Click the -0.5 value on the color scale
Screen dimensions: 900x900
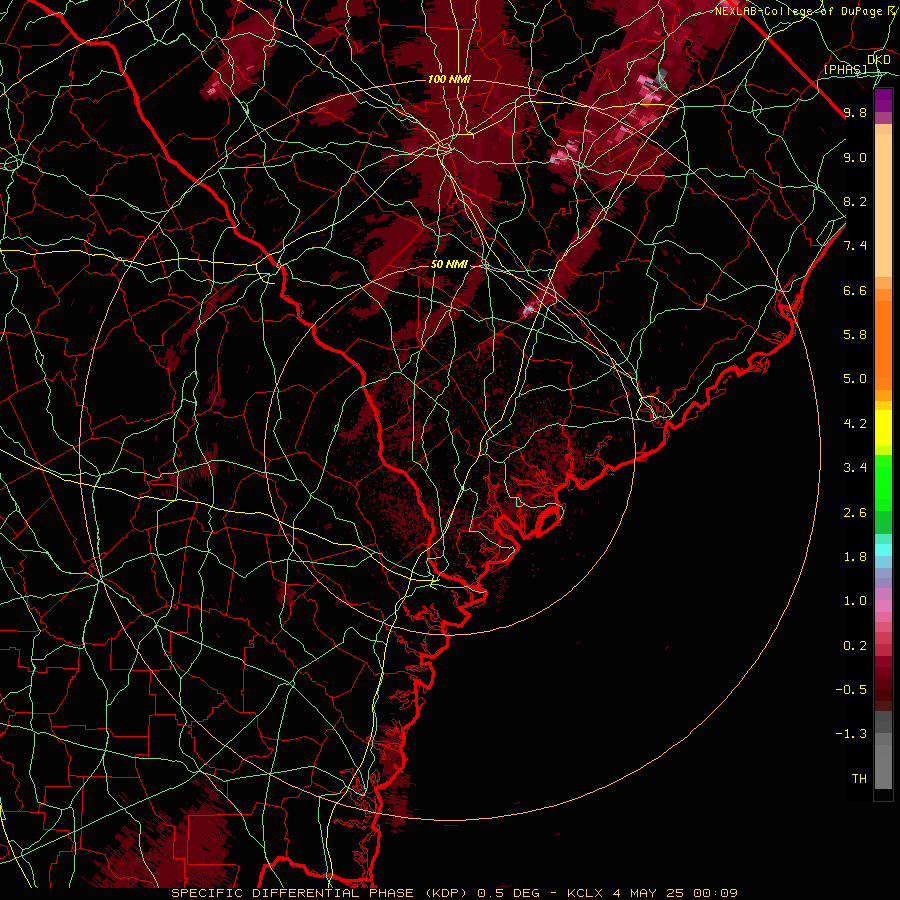(851, 690)
